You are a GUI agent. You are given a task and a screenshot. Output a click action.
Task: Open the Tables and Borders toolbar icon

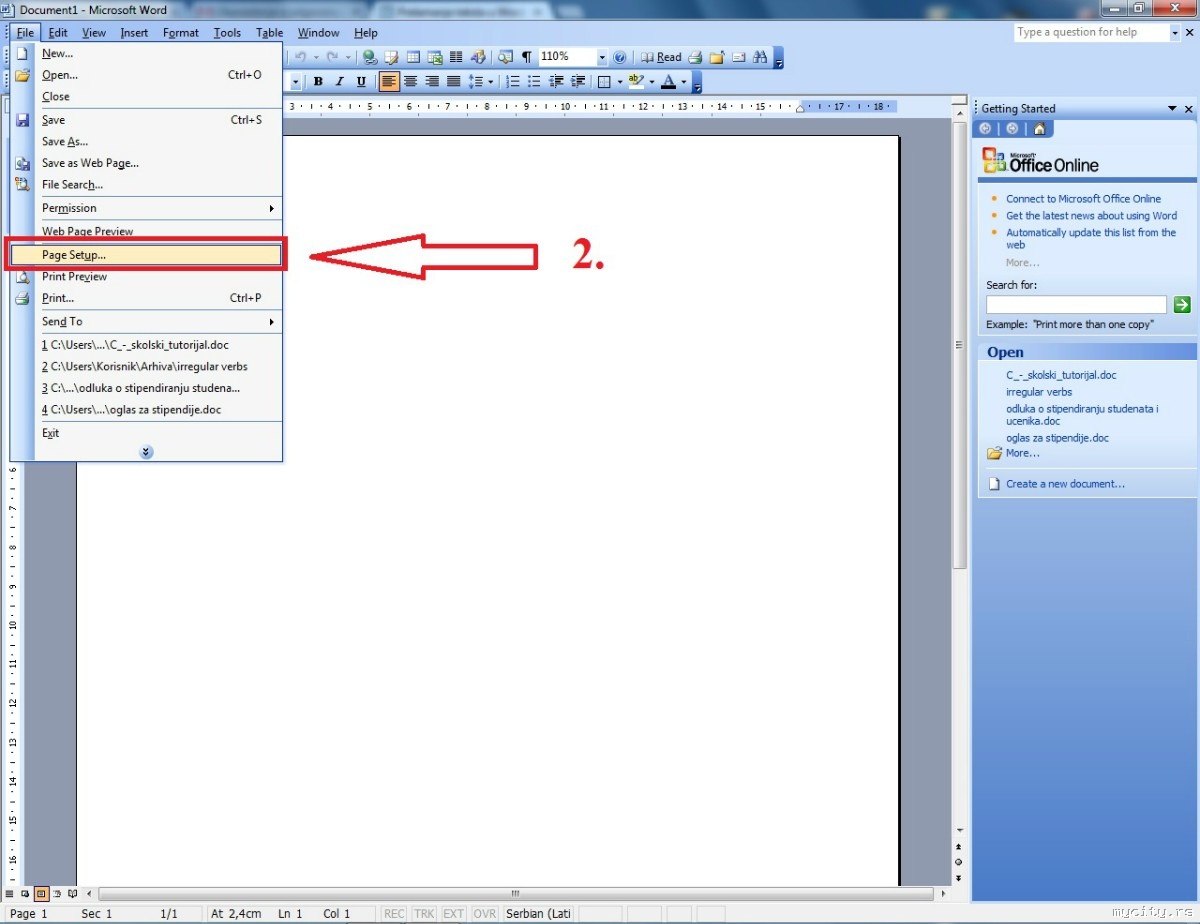coord(391,57)
